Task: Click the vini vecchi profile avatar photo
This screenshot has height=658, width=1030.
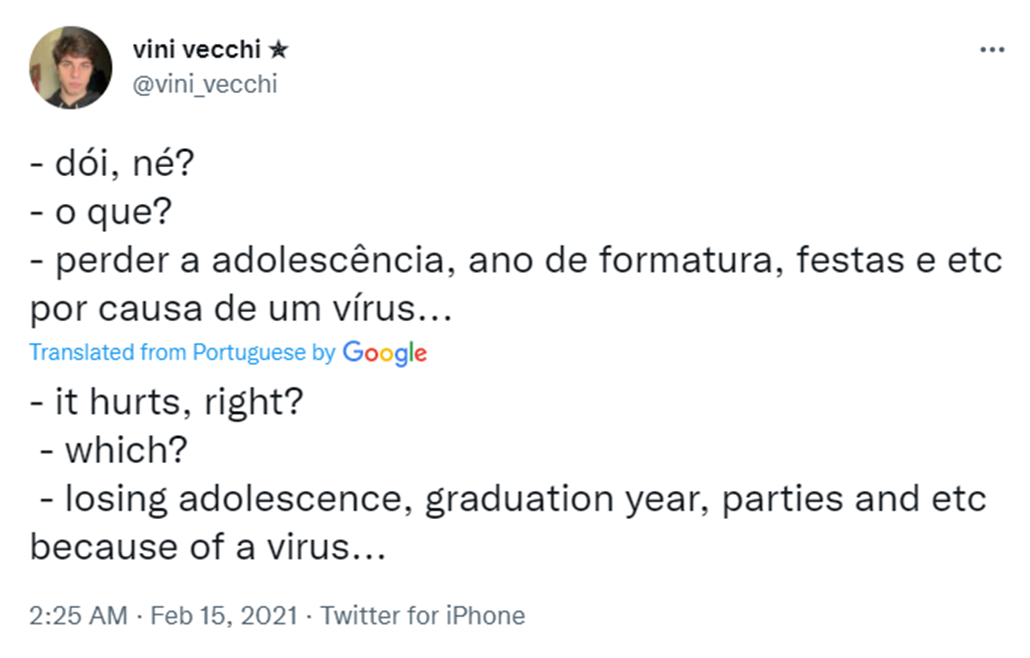Action: coord(70,67)
